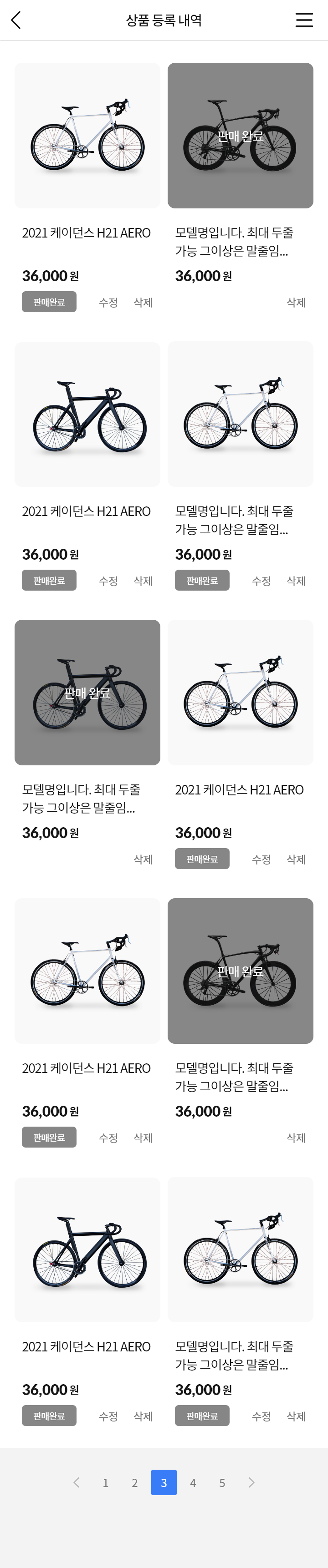Open the hamburger menu icon

click(304, 20)
